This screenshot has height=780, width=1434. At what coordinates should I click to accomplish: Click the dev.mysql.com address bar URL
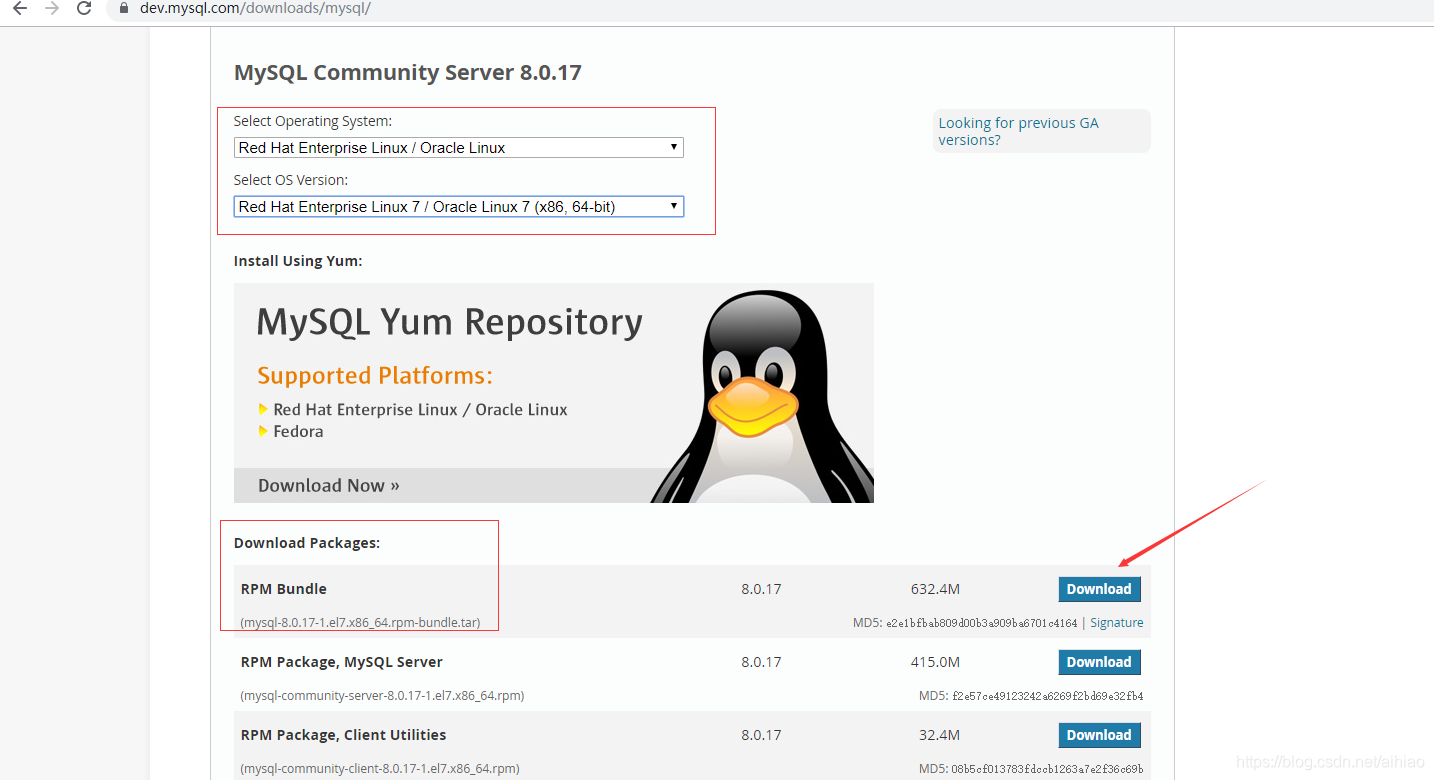pos(255,8)
